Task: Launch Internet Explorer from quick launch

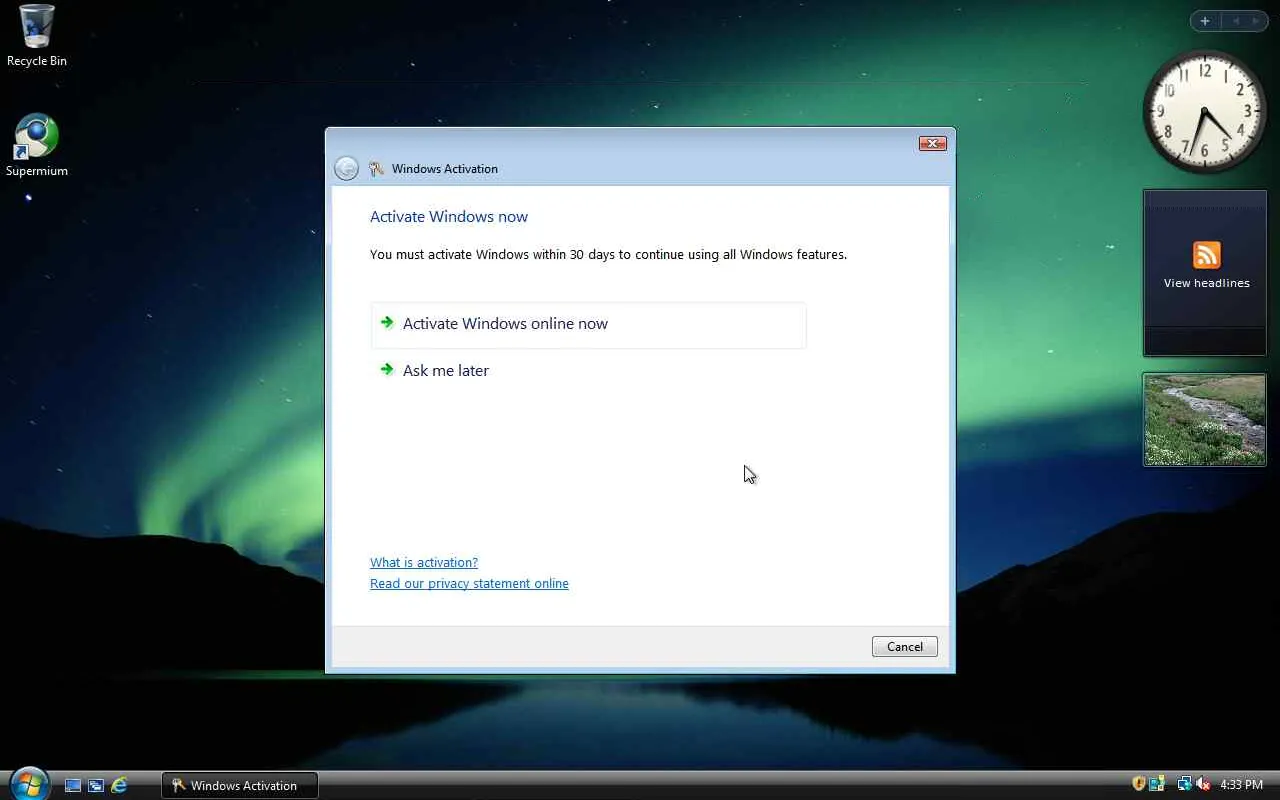Action: 119,786
